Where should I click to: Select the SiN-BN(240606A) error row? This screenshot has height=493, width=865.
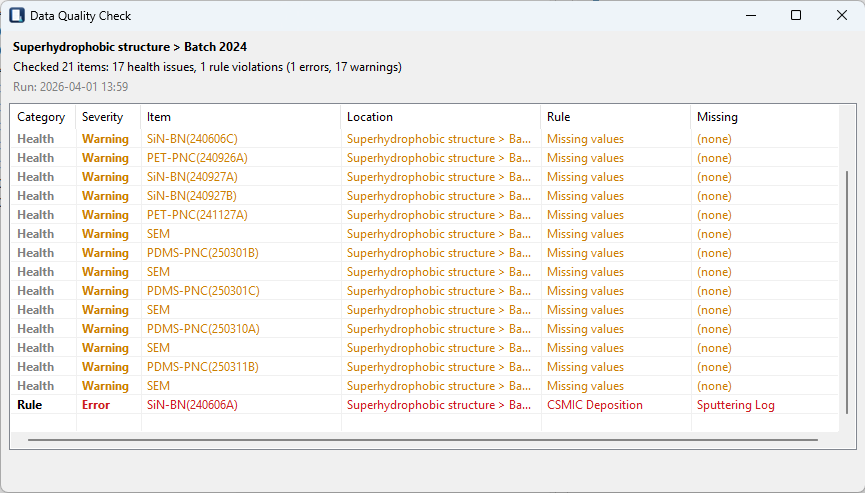click(x=192, y=405)
